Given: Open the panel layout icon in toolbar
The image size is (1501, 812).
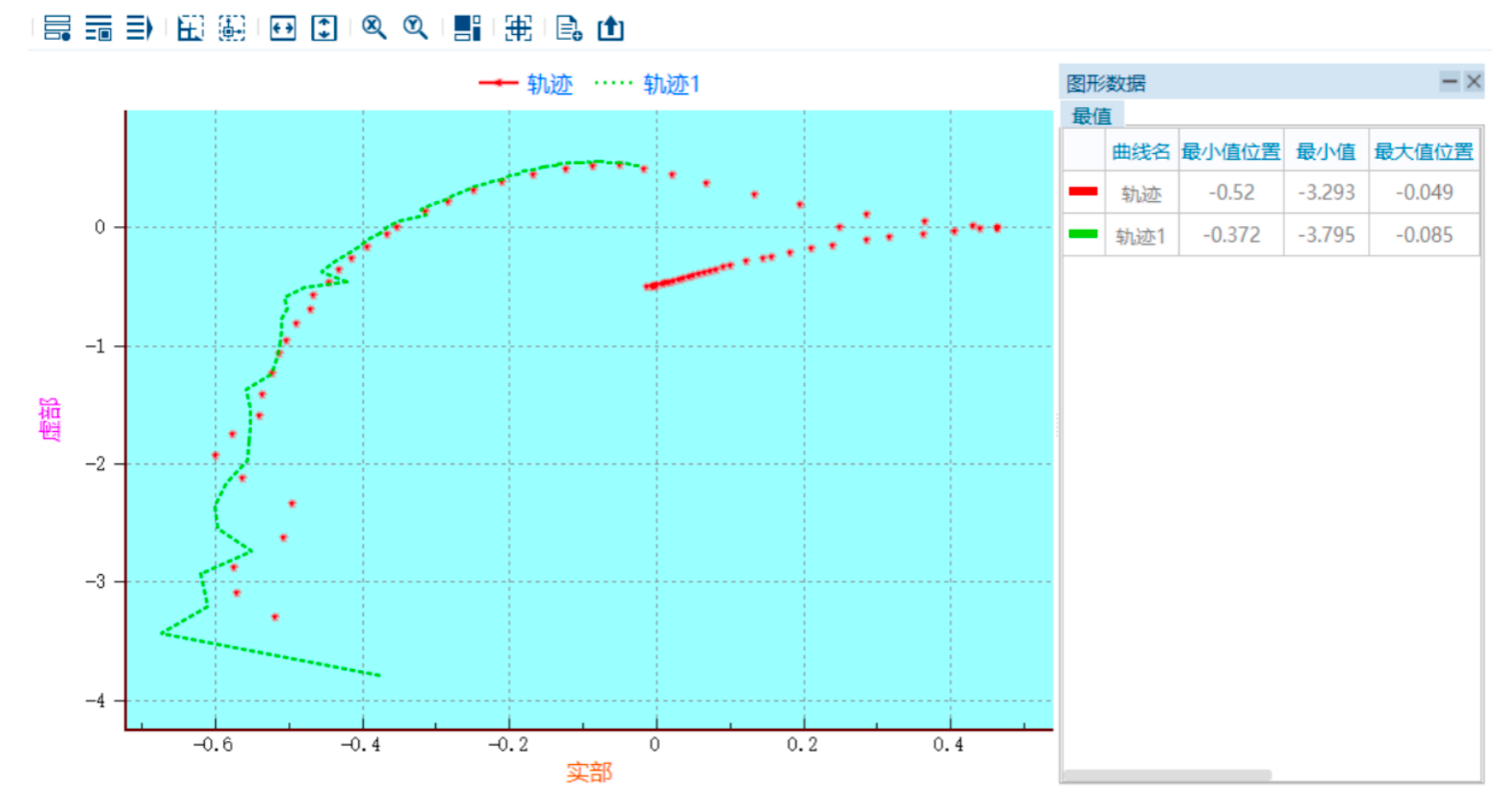Looking at the screenshot, I should [467, 29].
